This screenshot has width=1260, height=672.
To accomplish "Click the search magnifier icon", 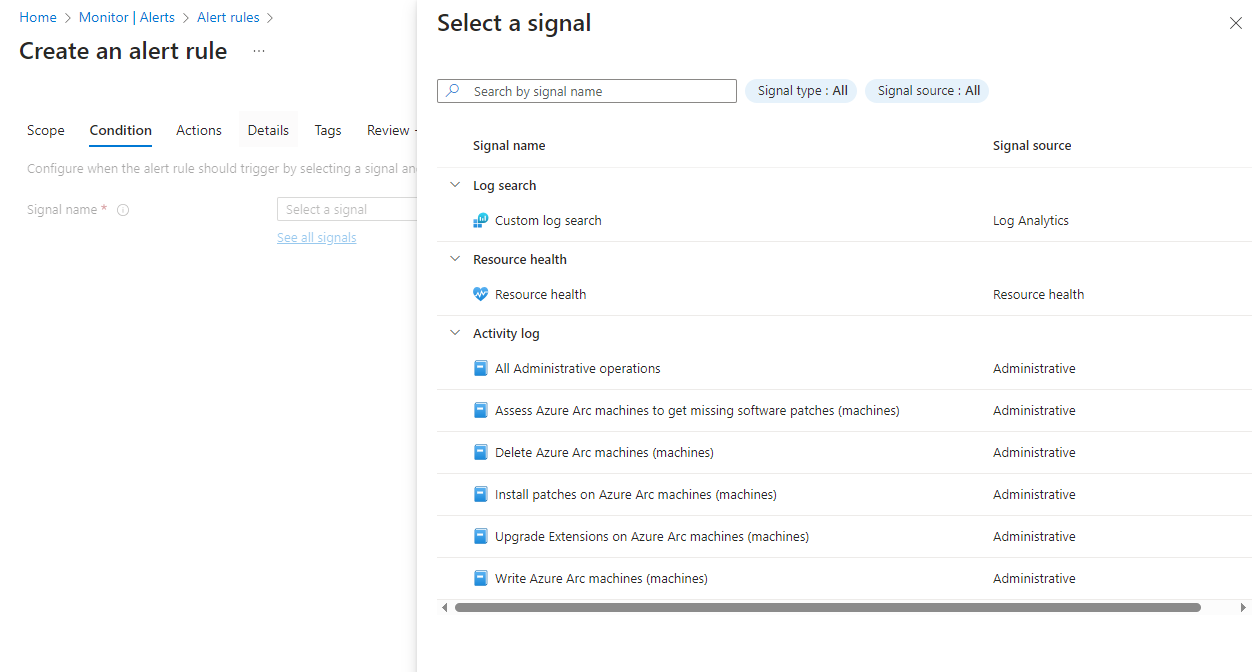I will pos(453,91).
